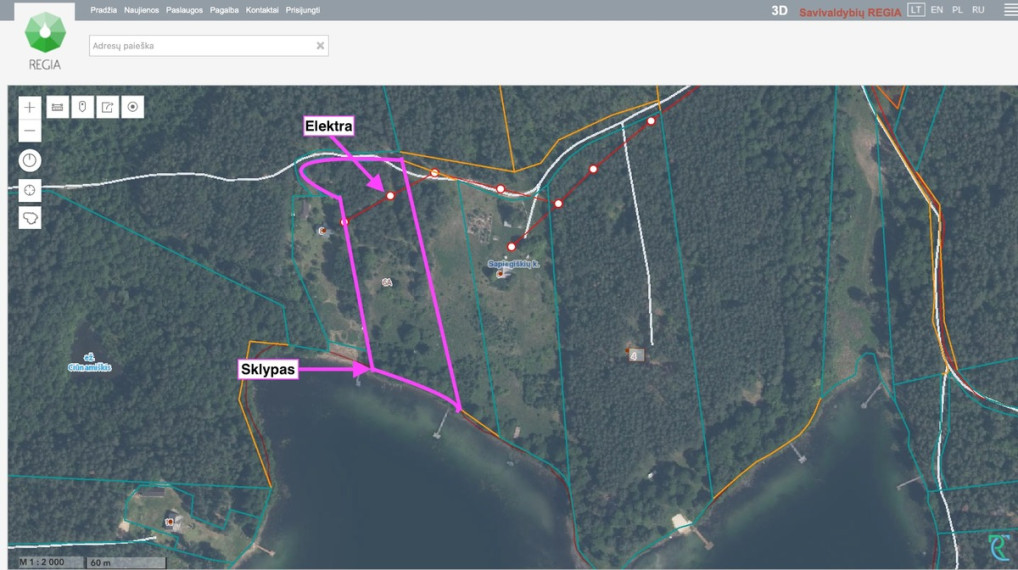Image resolution: width=1018 pixels, height=570 pixels.
Task: Clear the address search with X
Action: tap(320, 45)
